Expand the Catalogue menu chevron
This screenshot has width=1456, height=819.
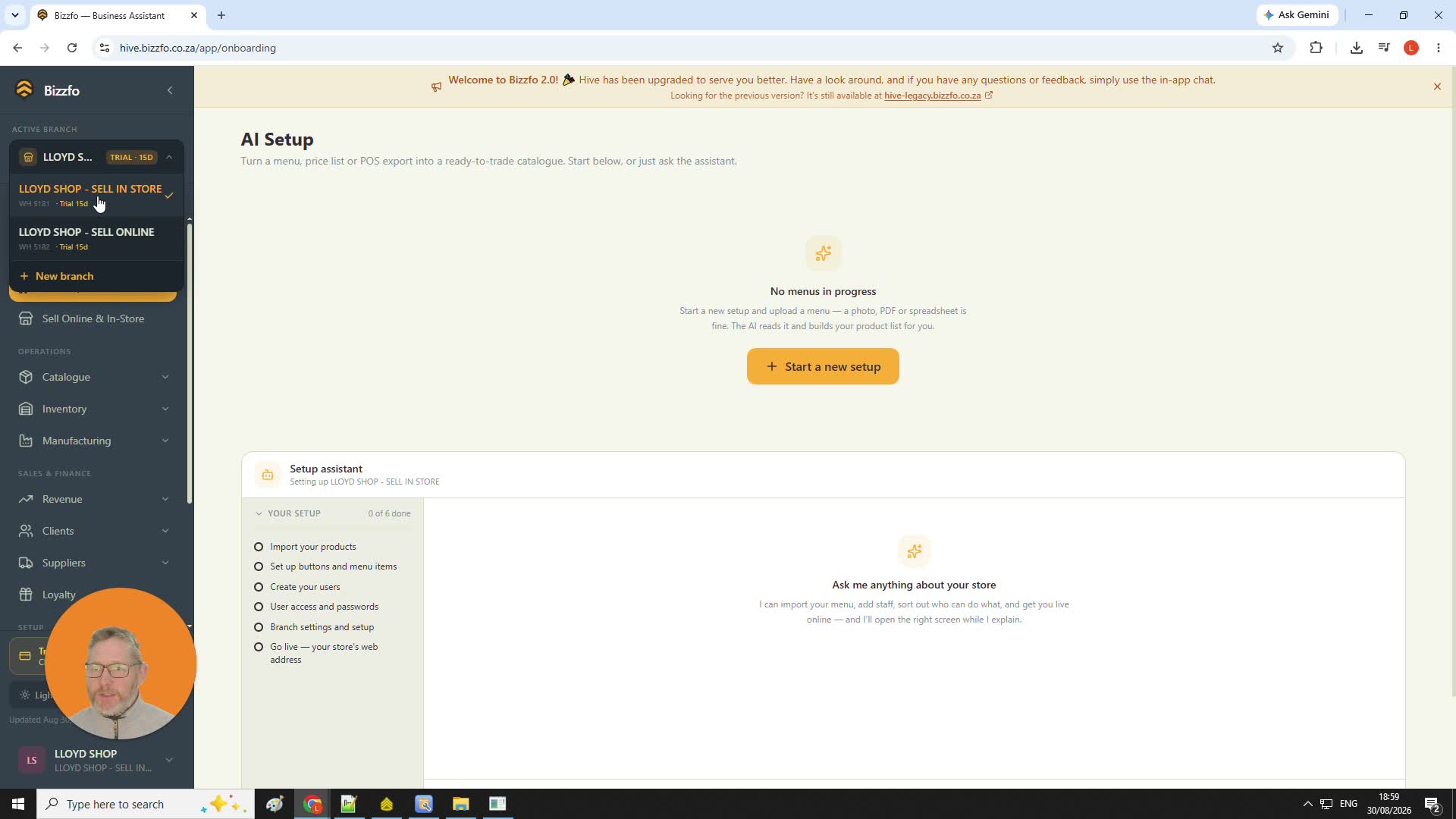click(x=165, y=377)
